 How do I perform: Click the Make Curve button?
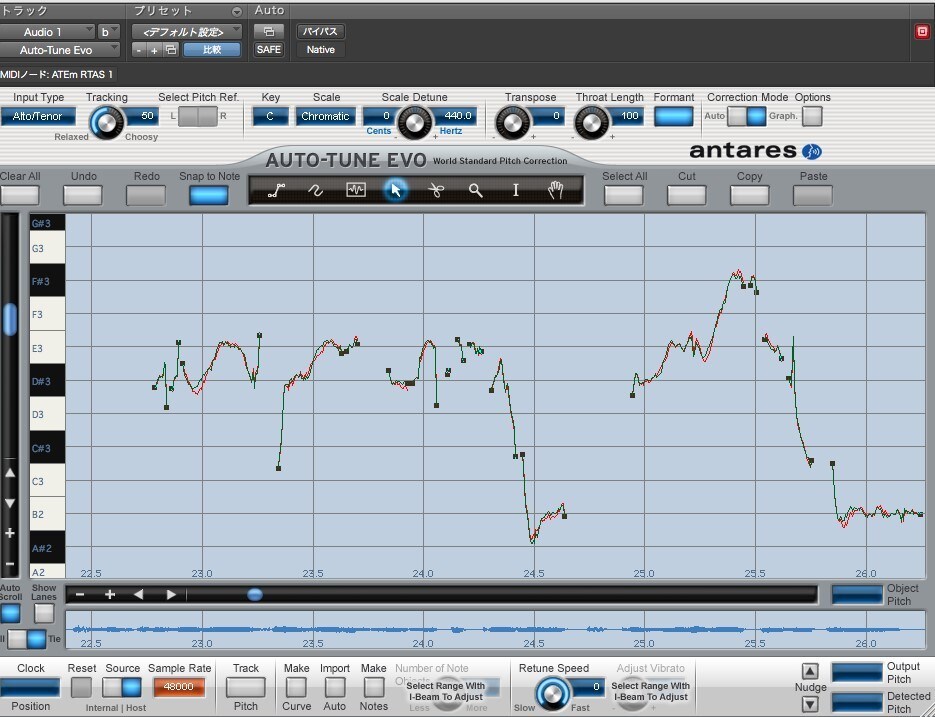pos(296,687)
